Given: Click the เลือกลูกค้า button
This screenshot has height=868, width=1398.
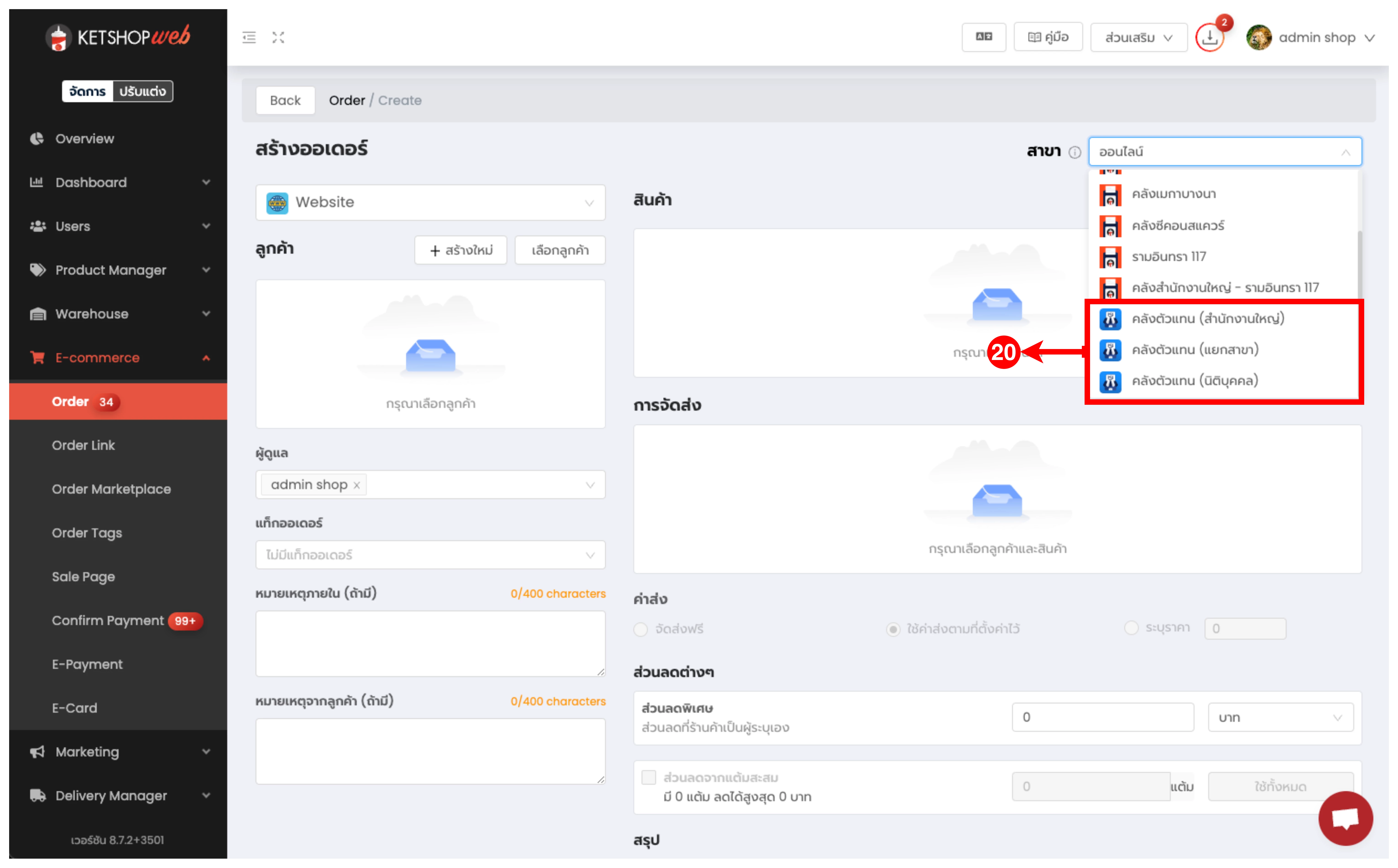Looking at the screenshot, I should [560, 250].
